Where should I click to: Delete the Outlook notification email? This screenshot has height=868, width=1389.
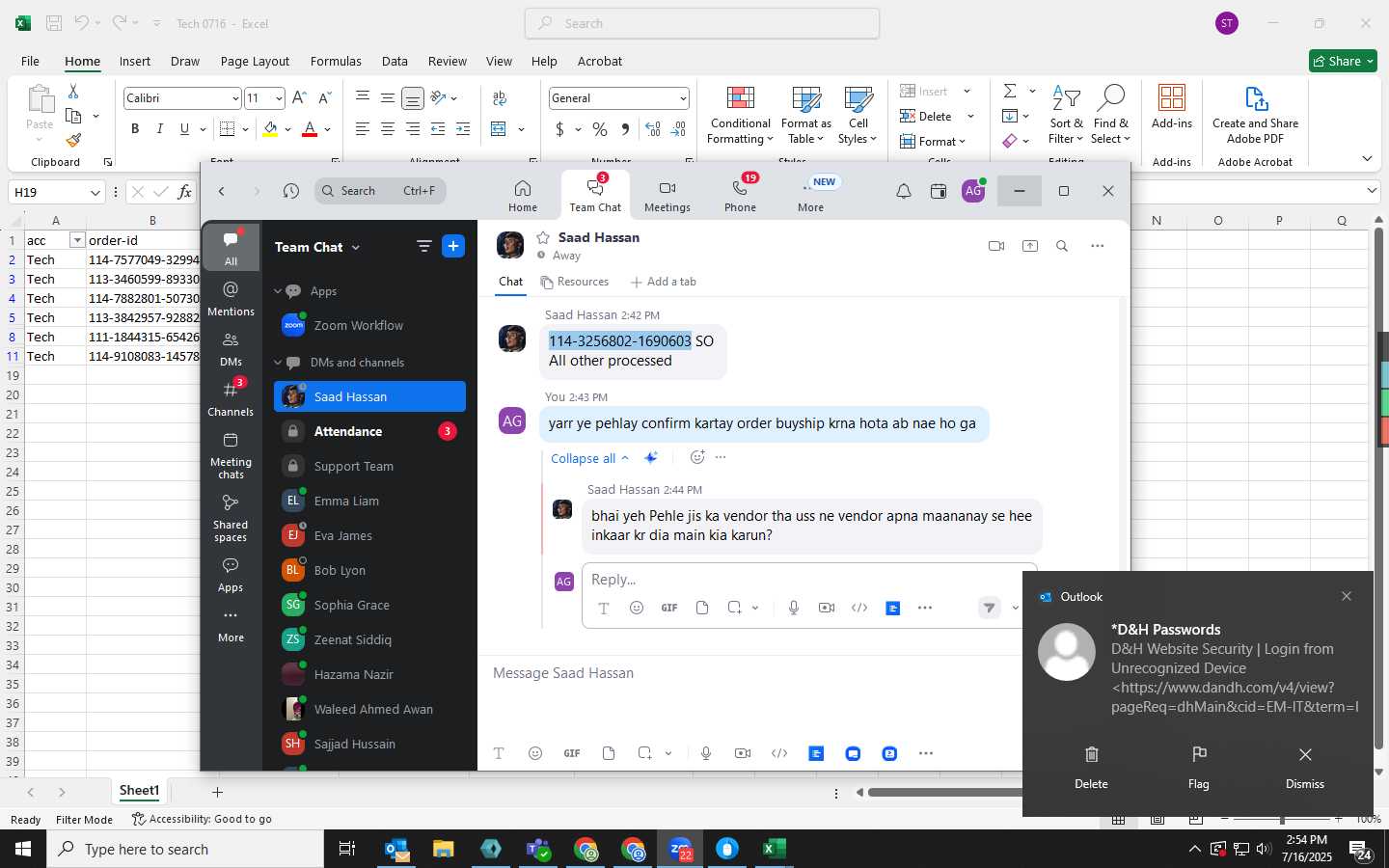click(1091, 767)
